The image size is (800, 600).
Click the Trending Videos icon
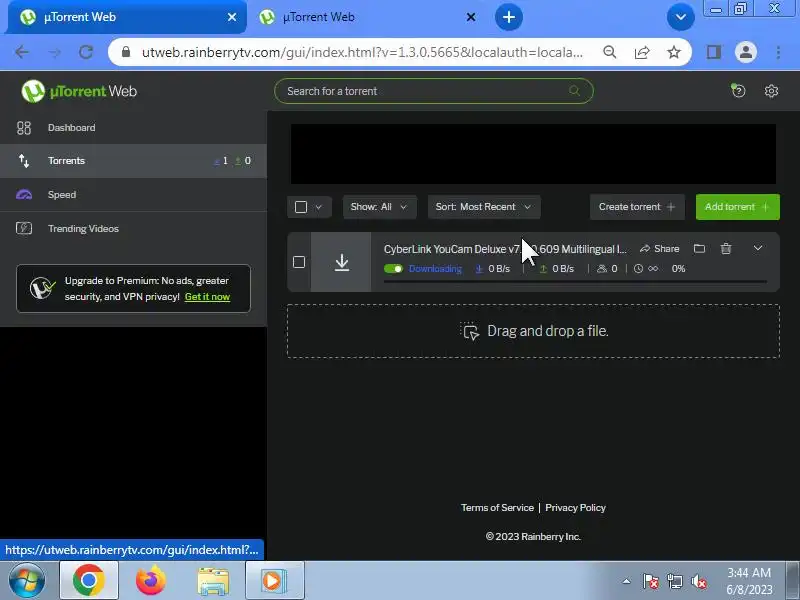[23, 228]
